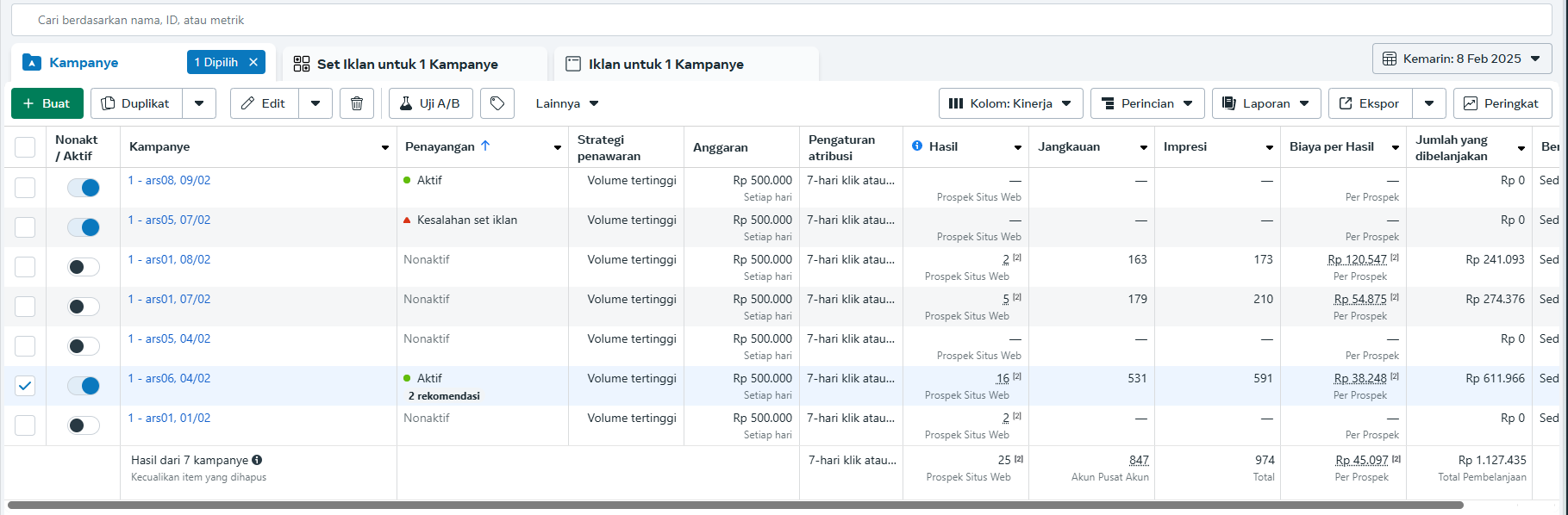
Task: Click the Peringkat chart button
Action: (1502, 103)
